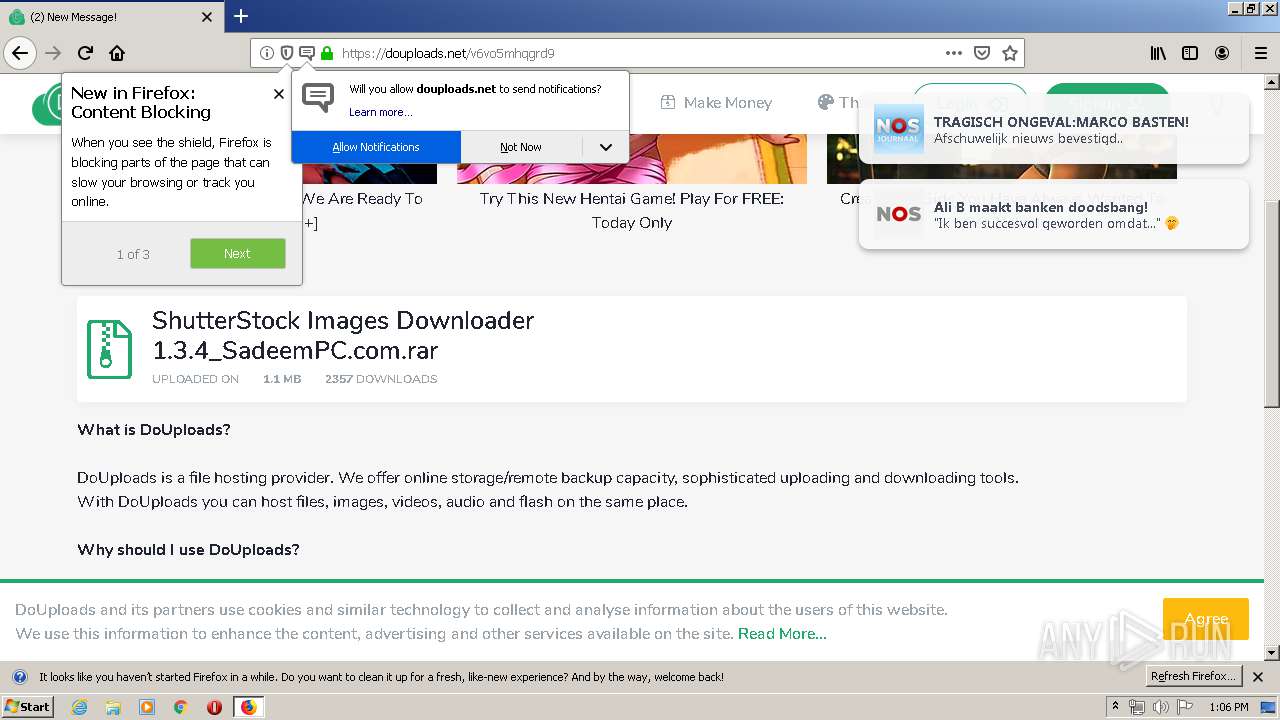Allow Notifications for douploads.net
Viewport: 1280px width, 720px height.
[376, 147]
